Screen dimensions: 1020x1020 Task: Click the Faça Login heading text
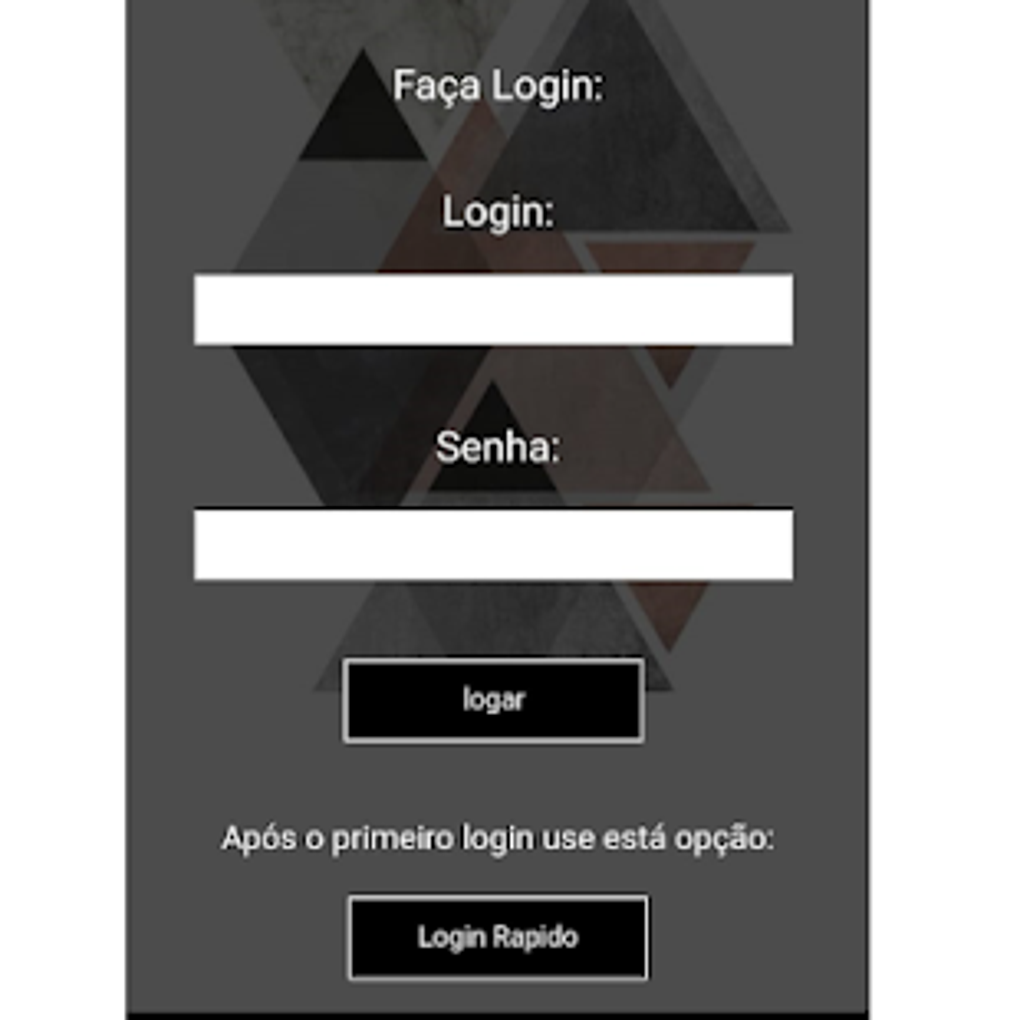click(498, 85)
